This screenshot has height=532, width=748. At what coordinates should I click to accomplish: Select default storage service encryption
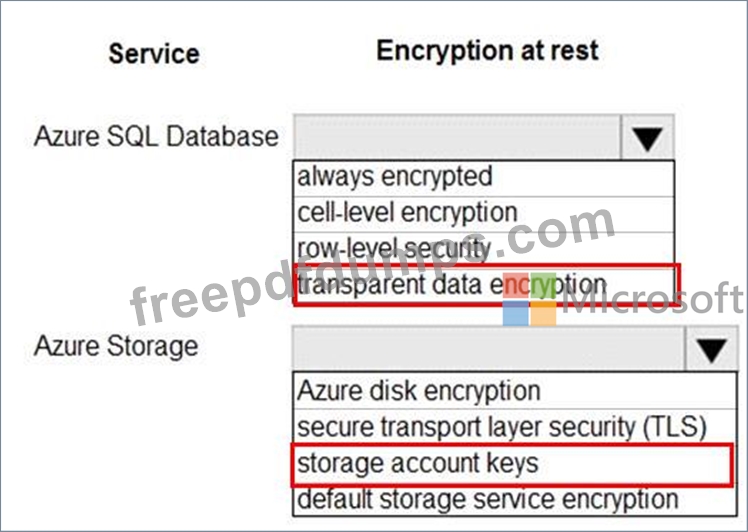[x=515, y=500]
